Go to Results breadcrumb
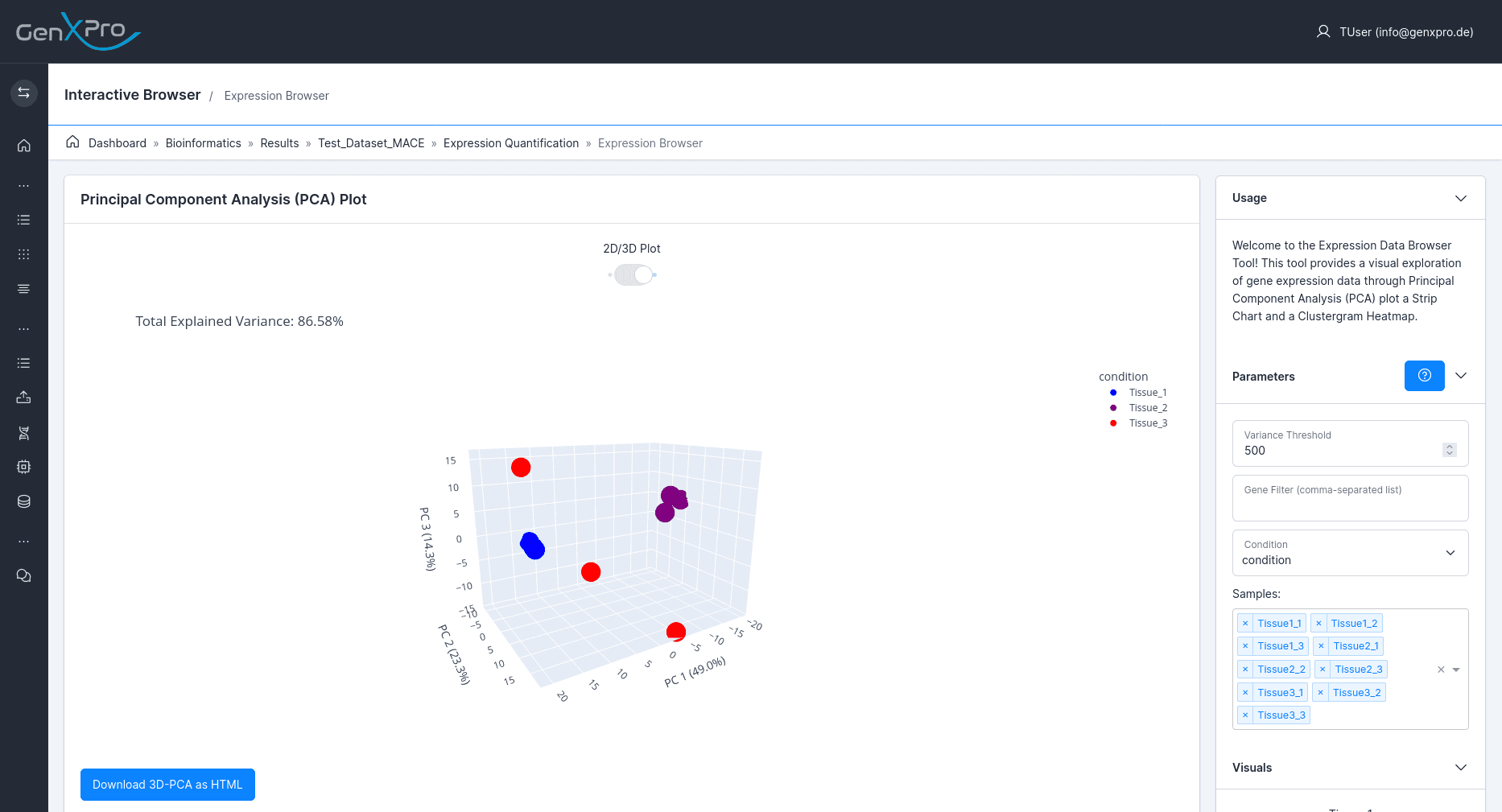This screenshot has height=812, width=1502. pyautogui.click(x=279, y=143)
